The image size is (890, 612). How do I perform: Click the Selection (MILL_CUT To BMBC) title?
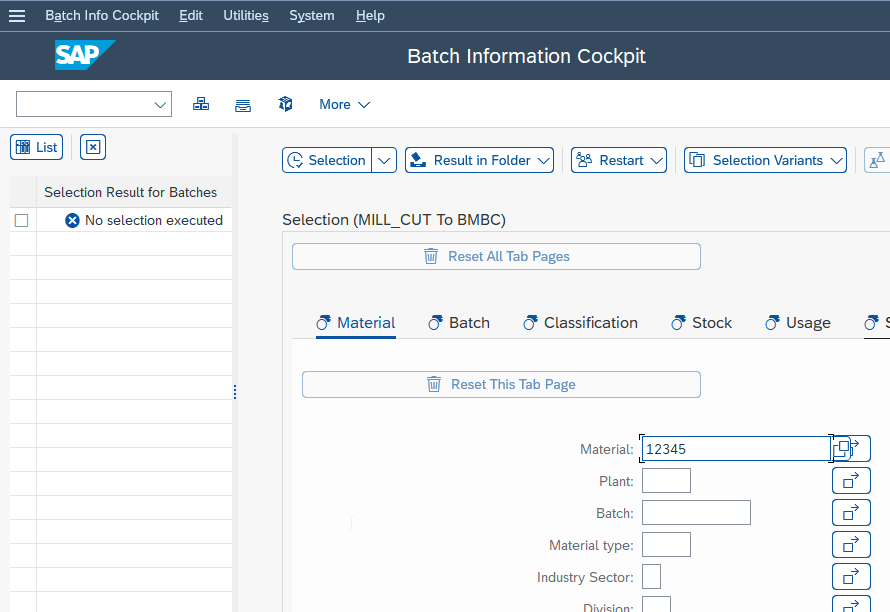[x=394, y=220]
